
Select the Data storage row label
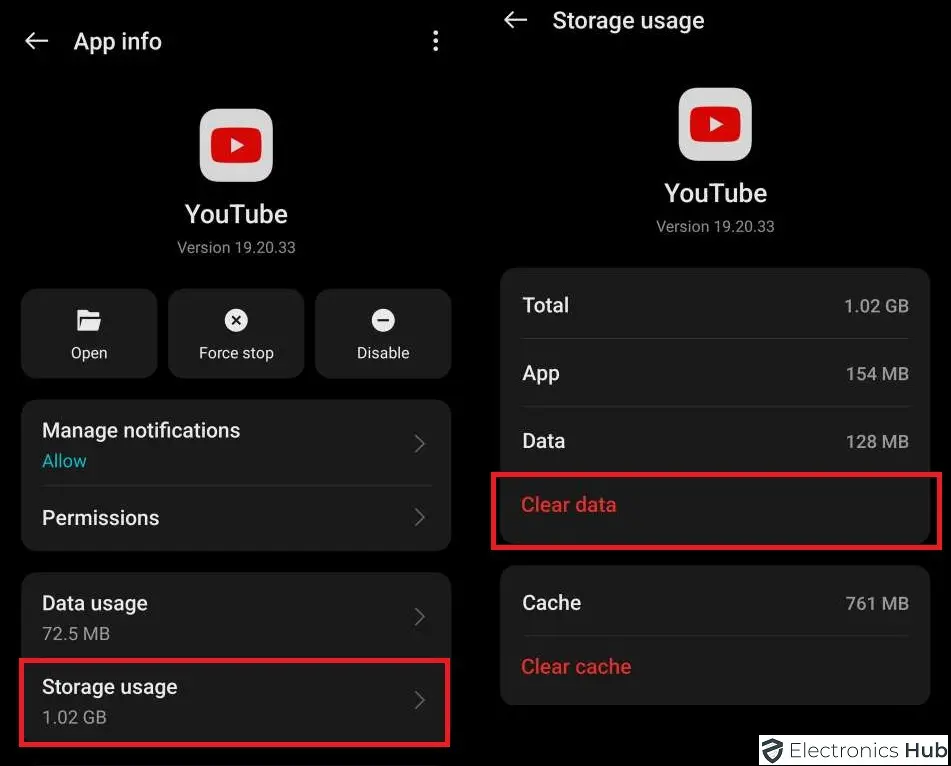click(543, 441)
